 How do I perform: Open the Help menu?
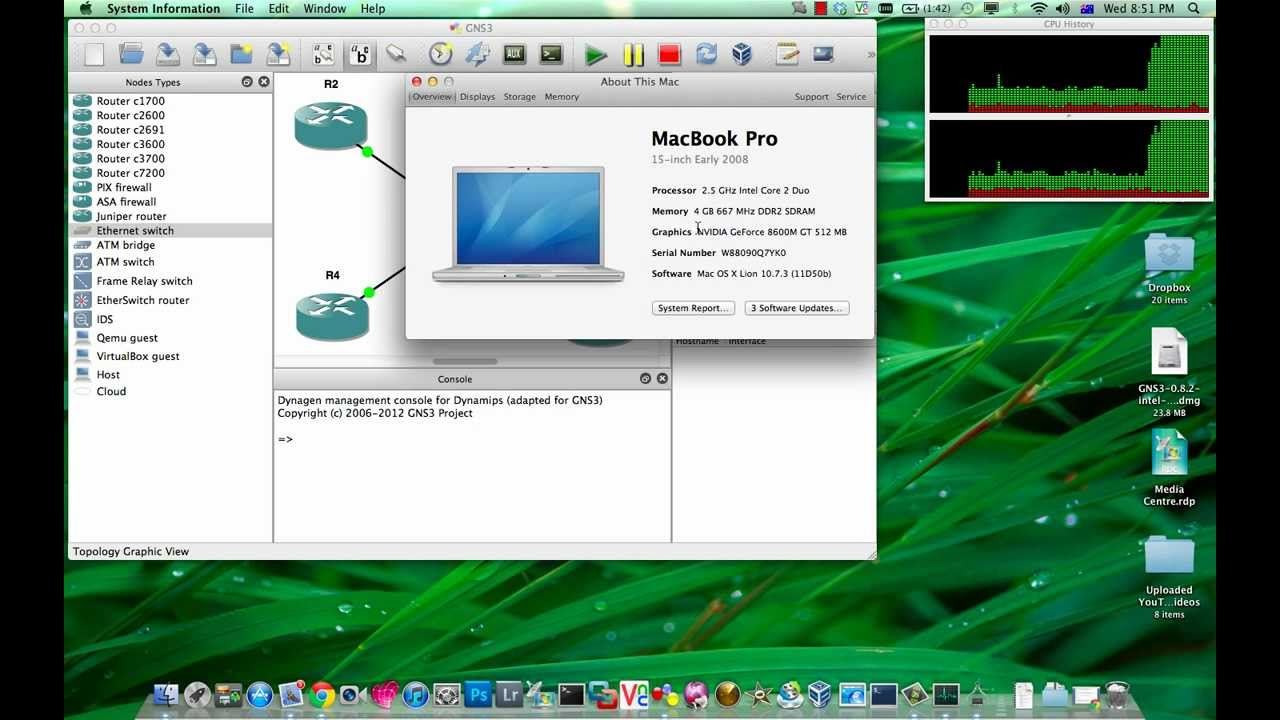click(373, 9)
